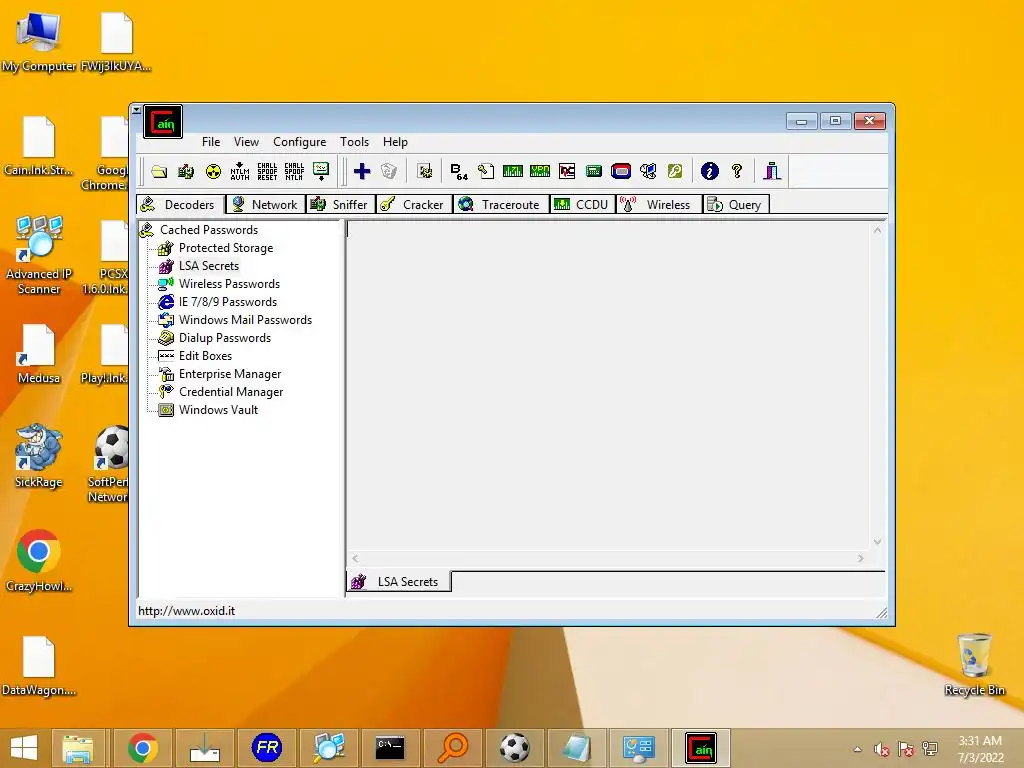Open the Recycle Bin desktop icon

pyautogui.click(x=974, y=664)
